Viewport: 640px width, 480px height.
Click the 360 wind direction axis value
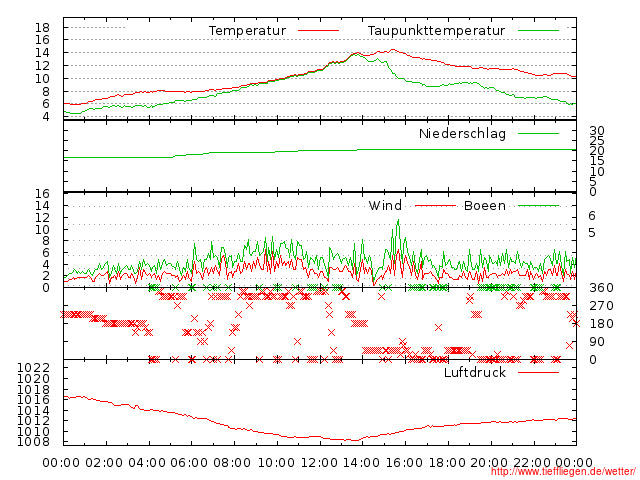point(601,288)
